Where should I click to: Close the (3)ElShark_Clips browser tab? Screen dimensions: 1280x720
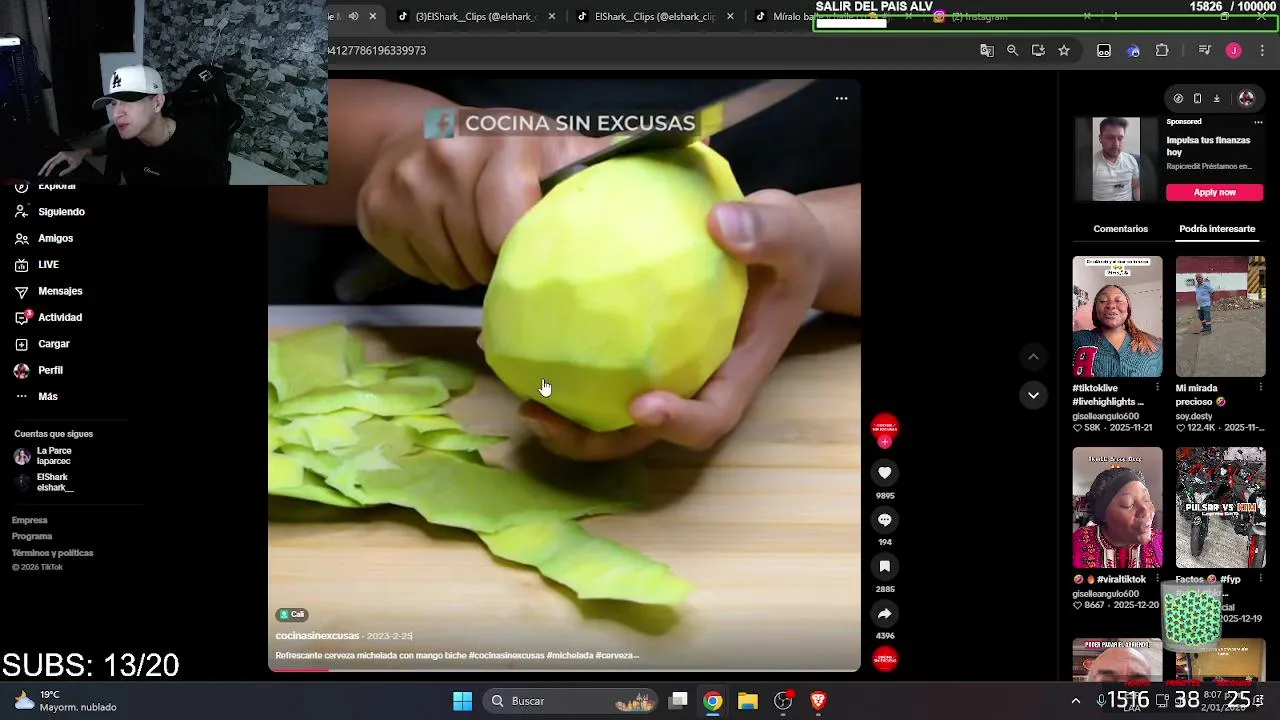point(551,16)
